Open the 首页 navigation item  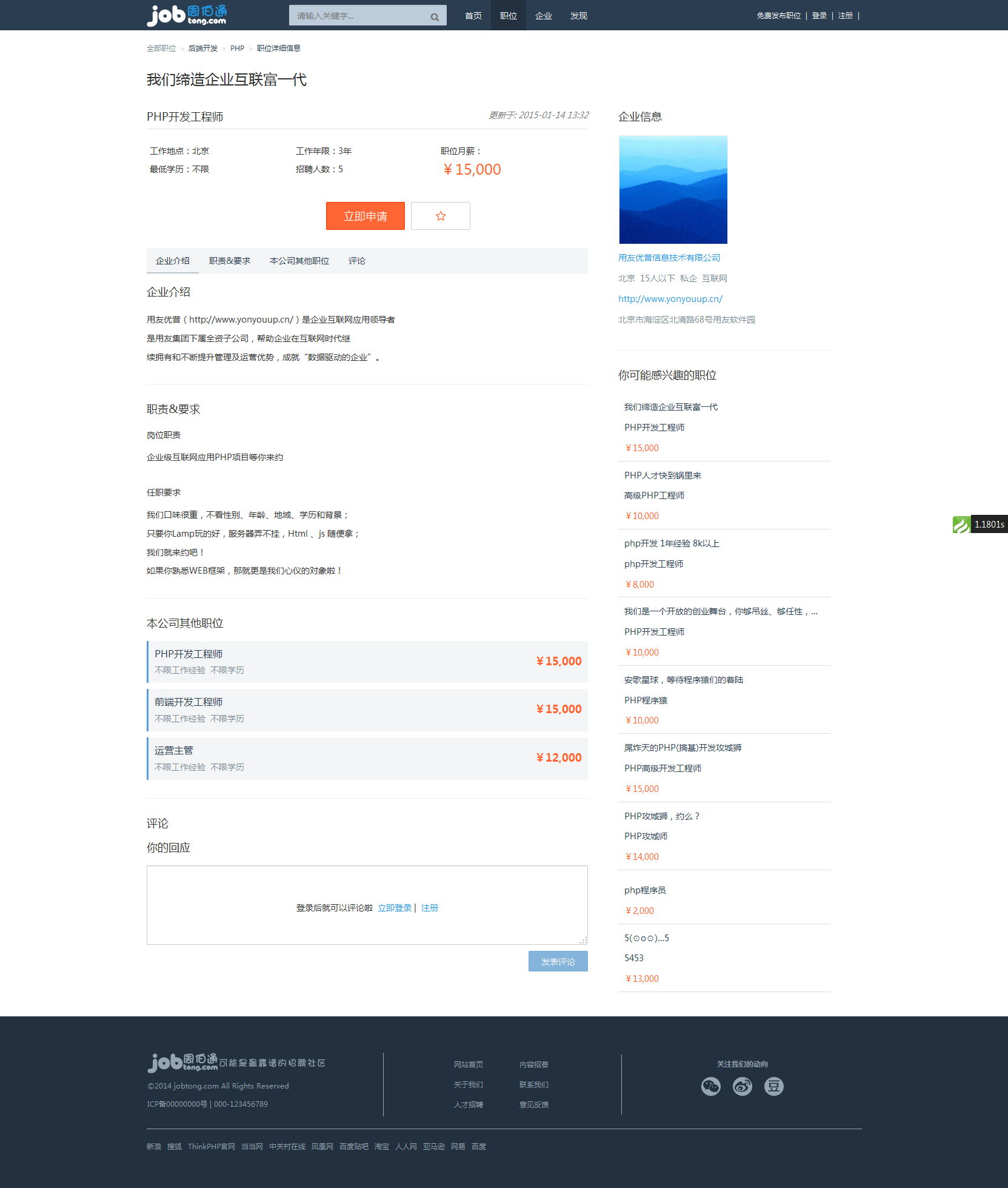pyautogui.click(x=473, y=16)
